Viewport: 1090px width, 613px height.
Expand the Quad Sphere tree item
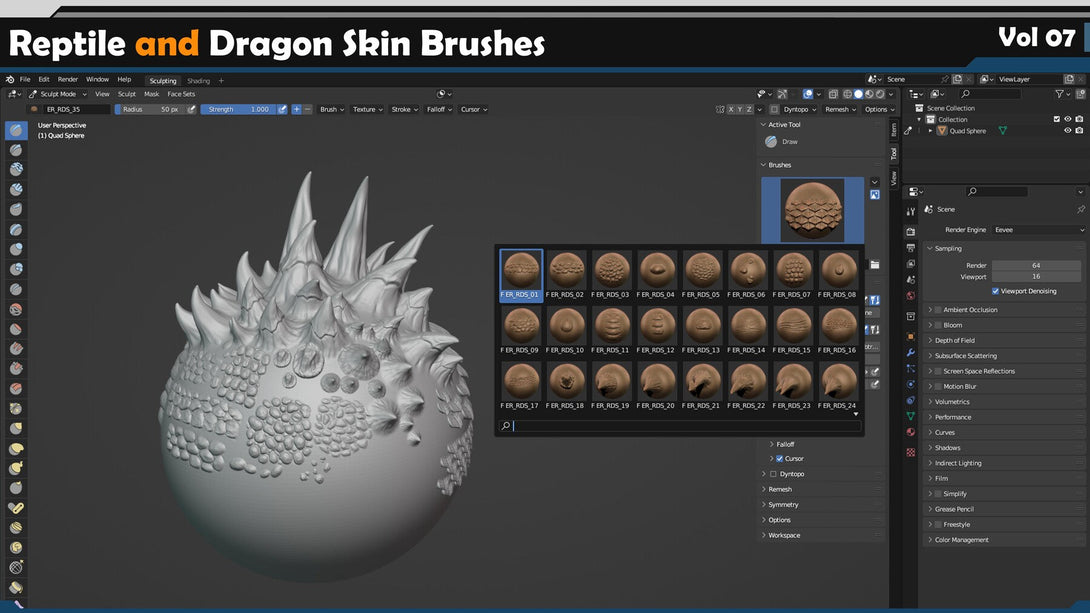930,131
